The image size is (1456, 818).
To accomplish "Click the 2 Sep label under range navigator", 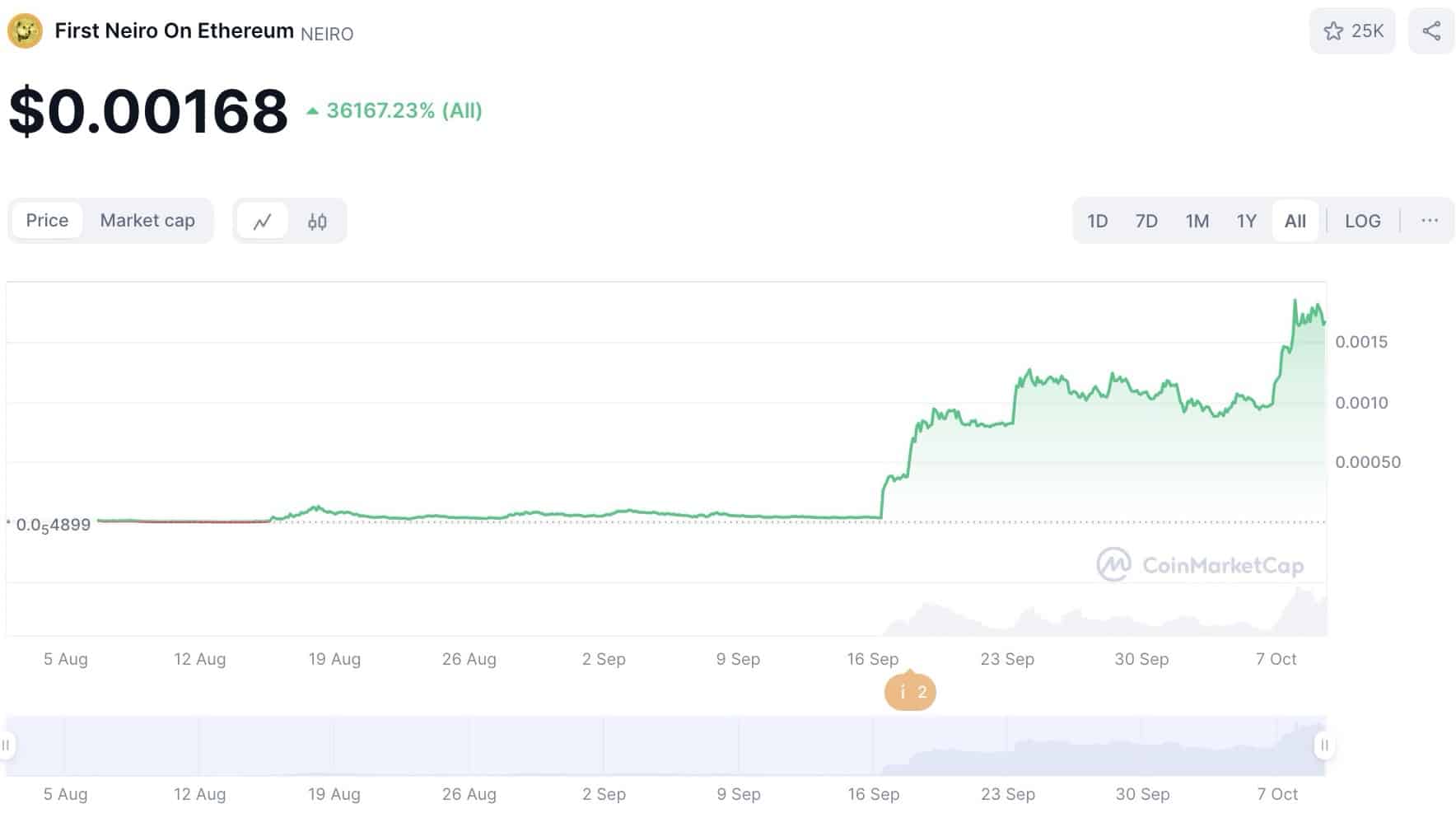I will point(604,794).
